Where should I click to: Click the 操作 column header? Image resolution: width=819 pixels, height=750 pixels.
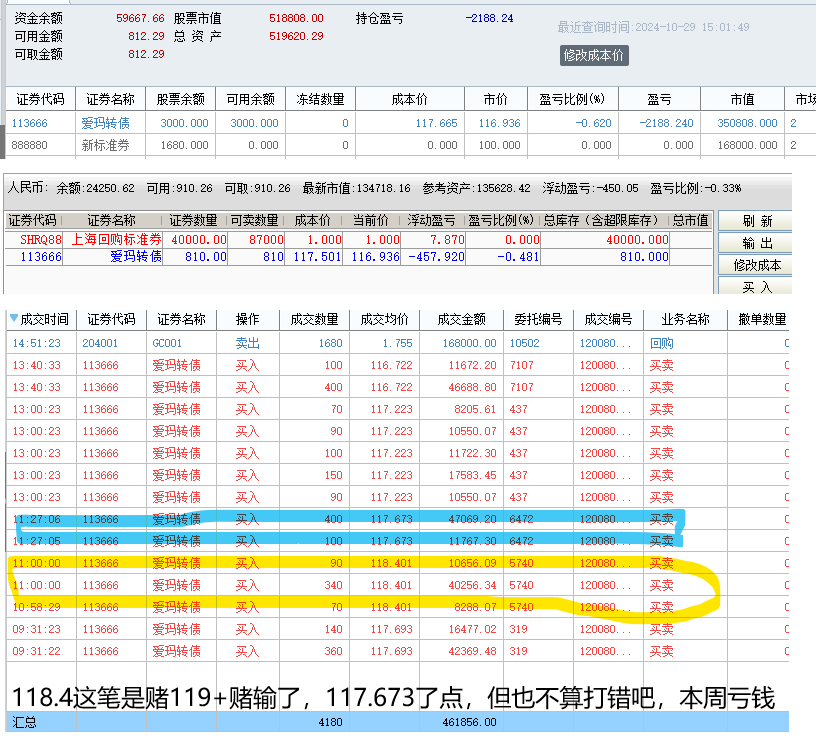coord(247,319)
